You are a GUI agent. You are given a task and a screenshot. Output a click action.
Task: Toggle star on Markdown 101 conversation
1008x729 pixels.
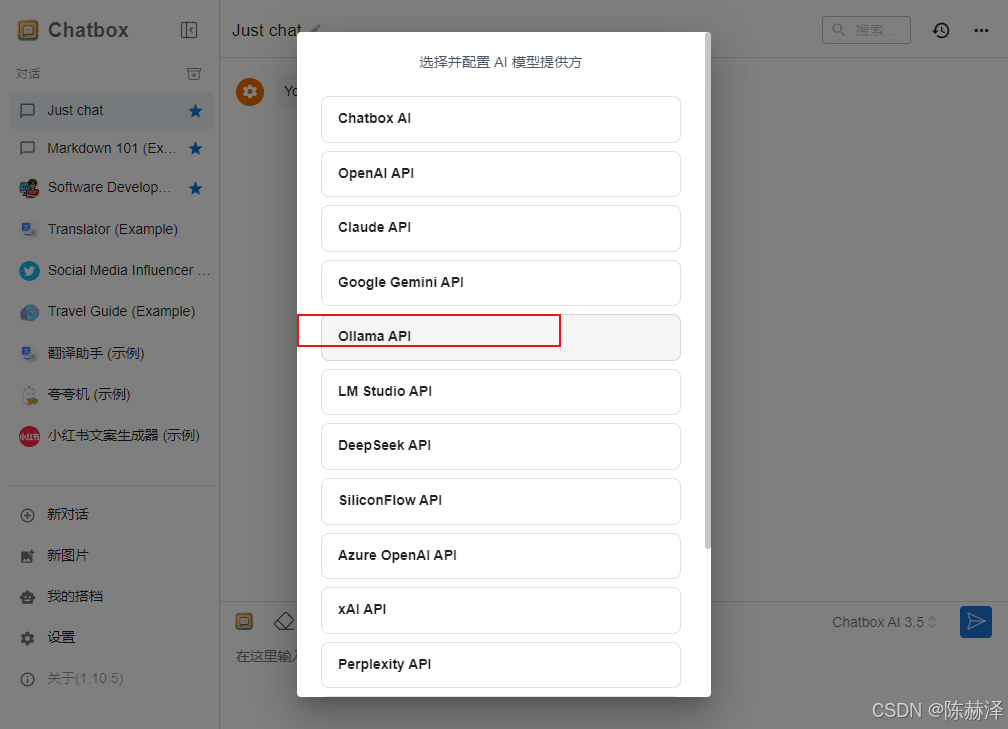[195, 148]
